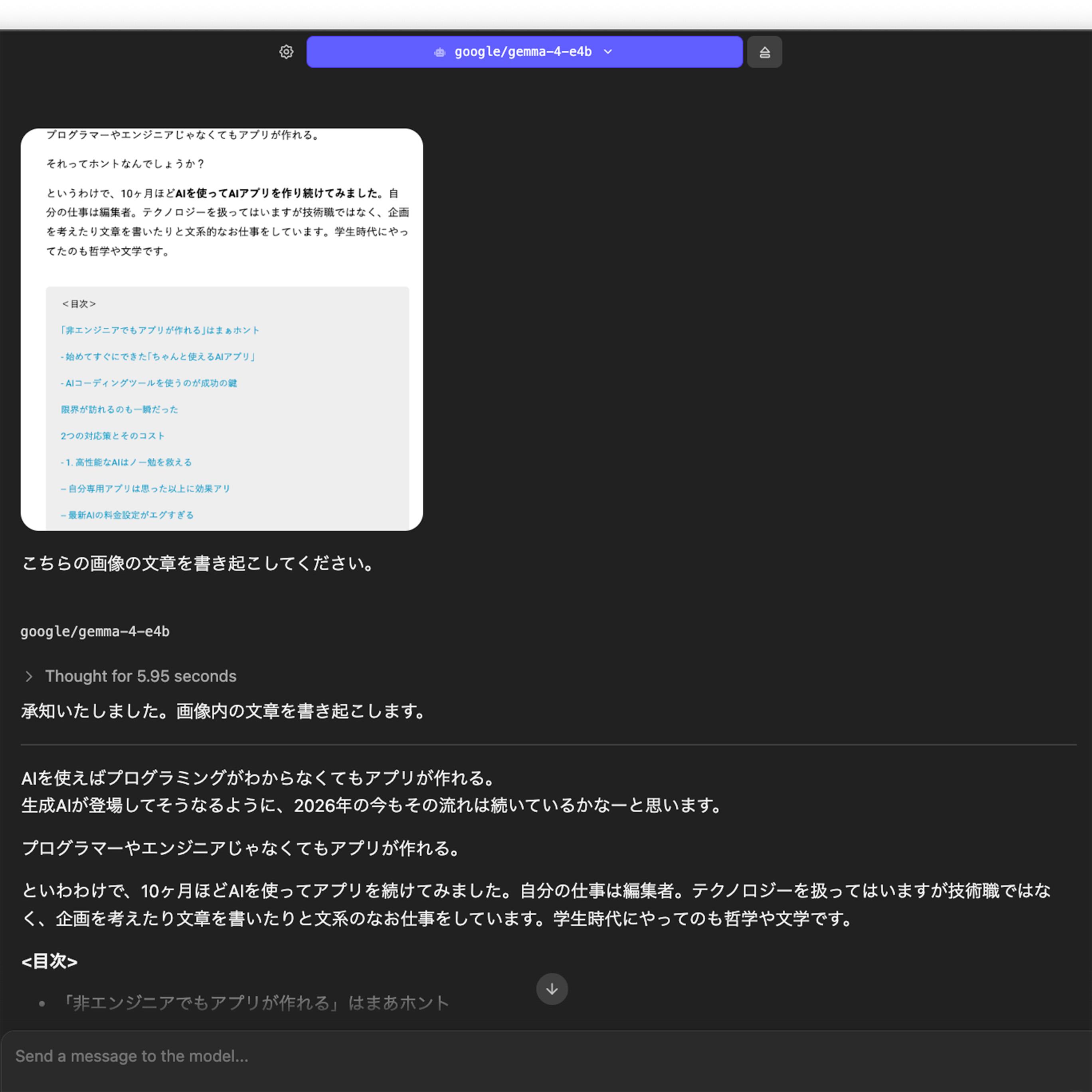Click the chevron arrow in model selector
The image size is (1092, 1092).
[x=608, y=52]
